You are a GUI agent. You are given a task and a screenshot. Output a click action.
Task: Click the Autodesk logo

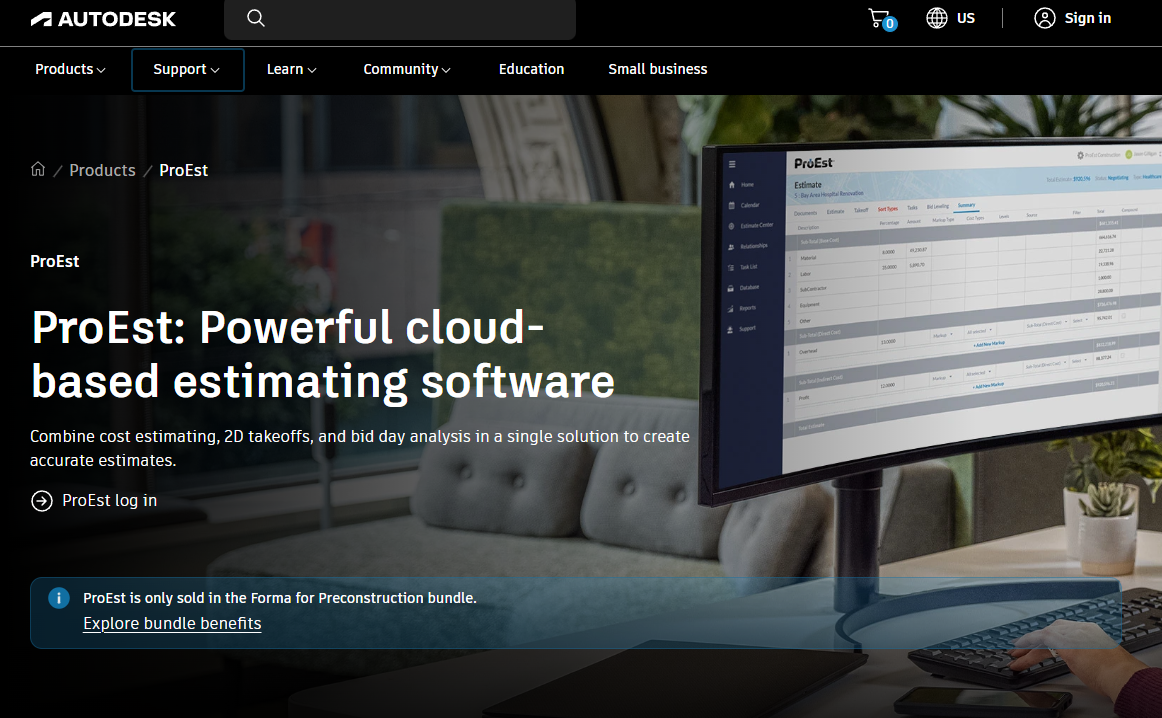(x=103, y=19)
